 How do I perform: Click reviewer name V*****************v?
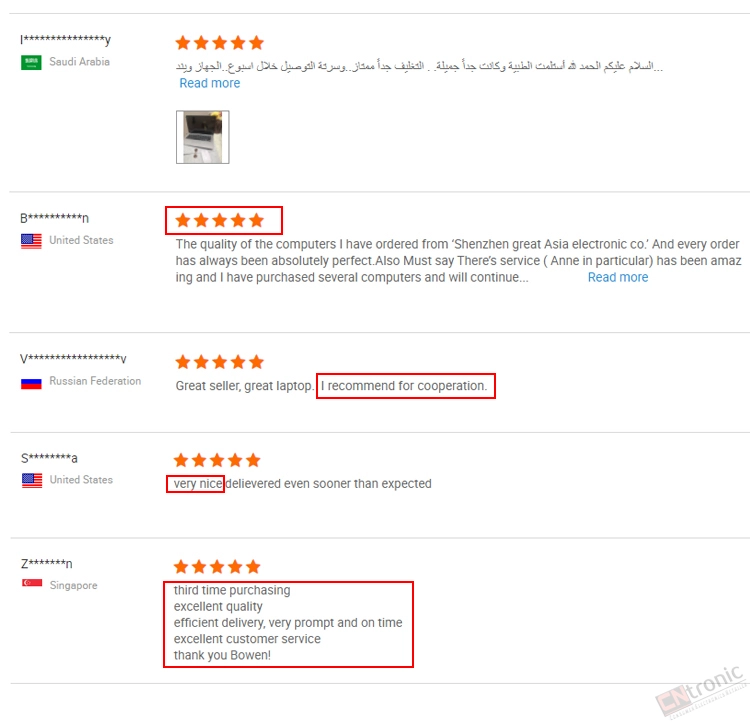click(73, 358)
